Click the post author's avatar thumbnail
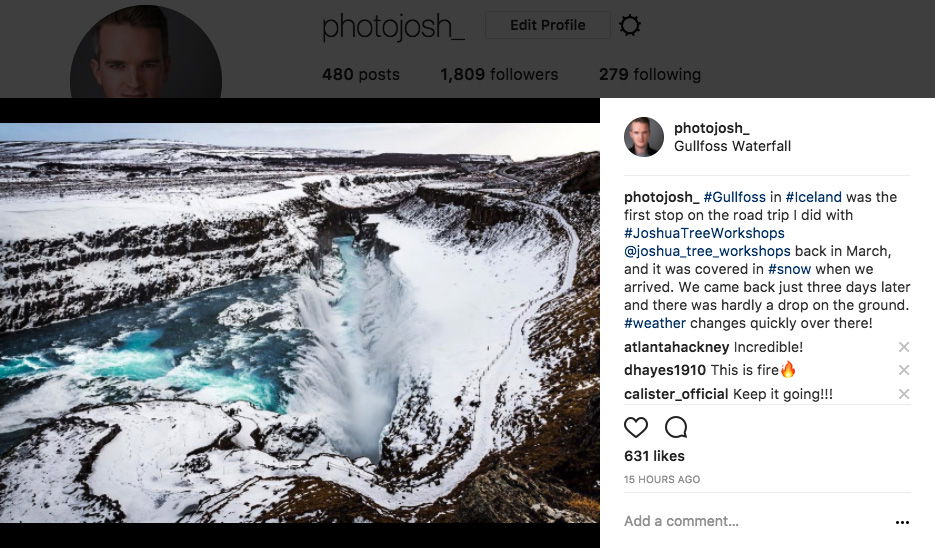 (644, 137)
